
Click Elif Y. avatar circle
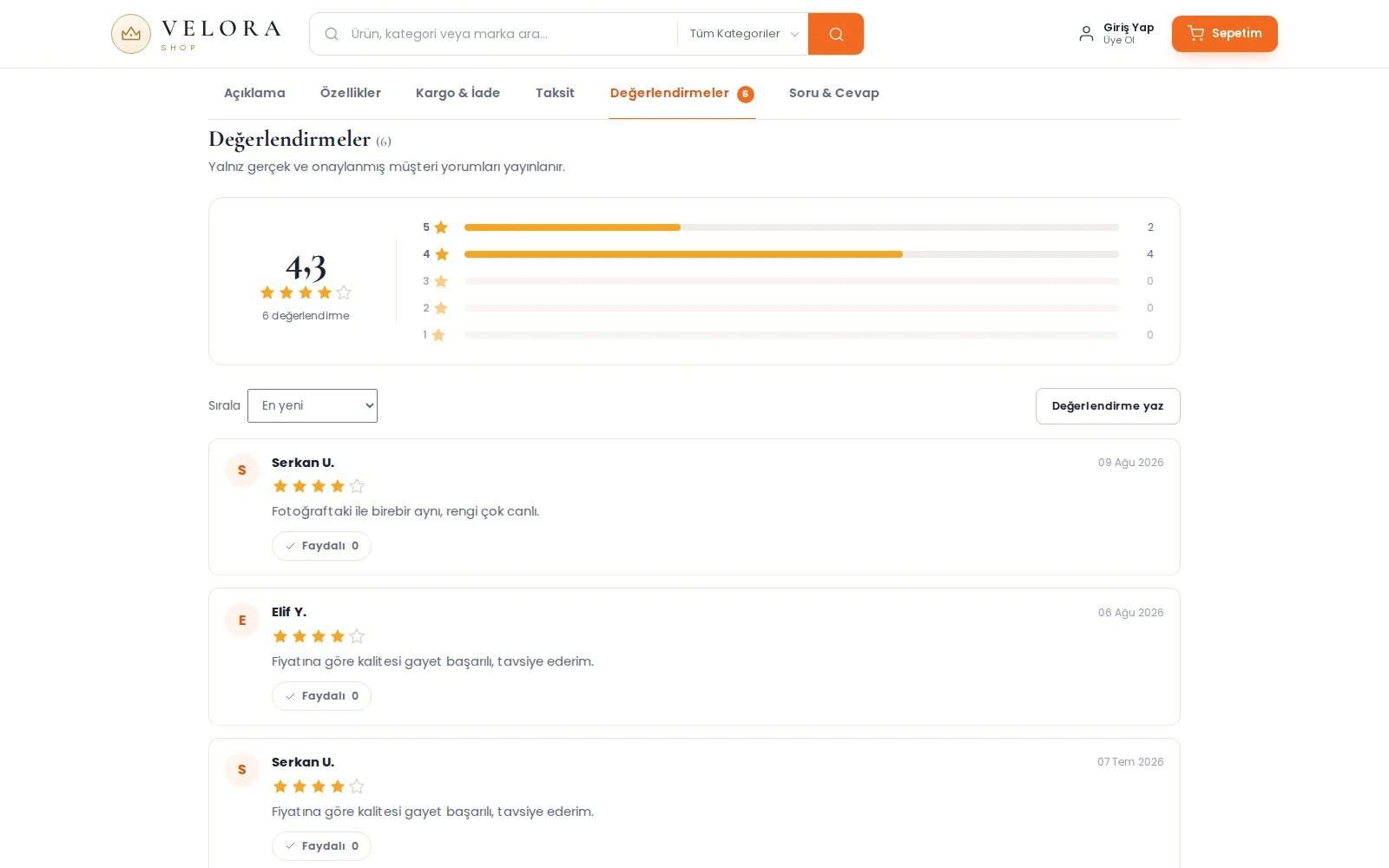pos(242,620)
